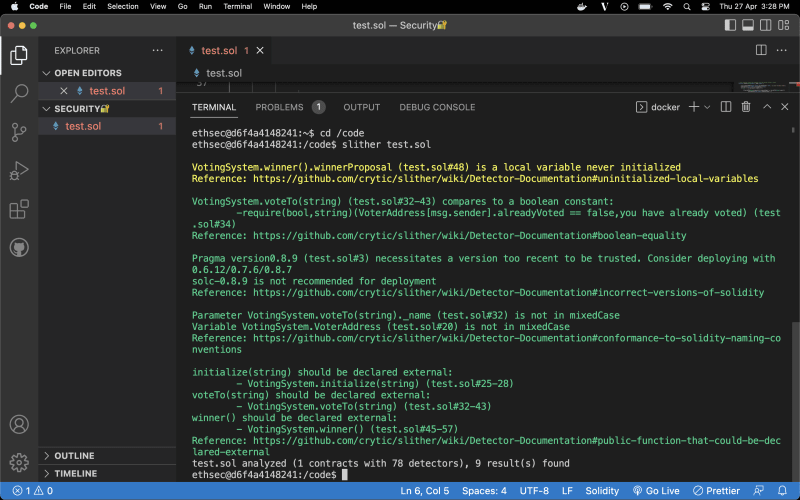Screen dimensions: 800x500
Task: Close test.sol in Open Editors list
Action: [x=64, y=91]
